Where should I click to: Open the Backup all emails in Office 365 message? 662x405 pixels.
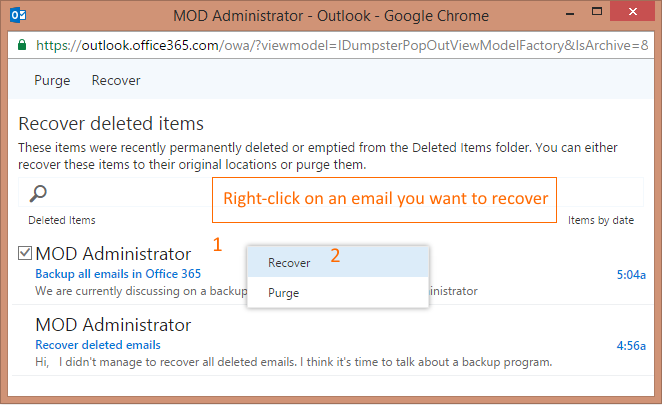118,274
